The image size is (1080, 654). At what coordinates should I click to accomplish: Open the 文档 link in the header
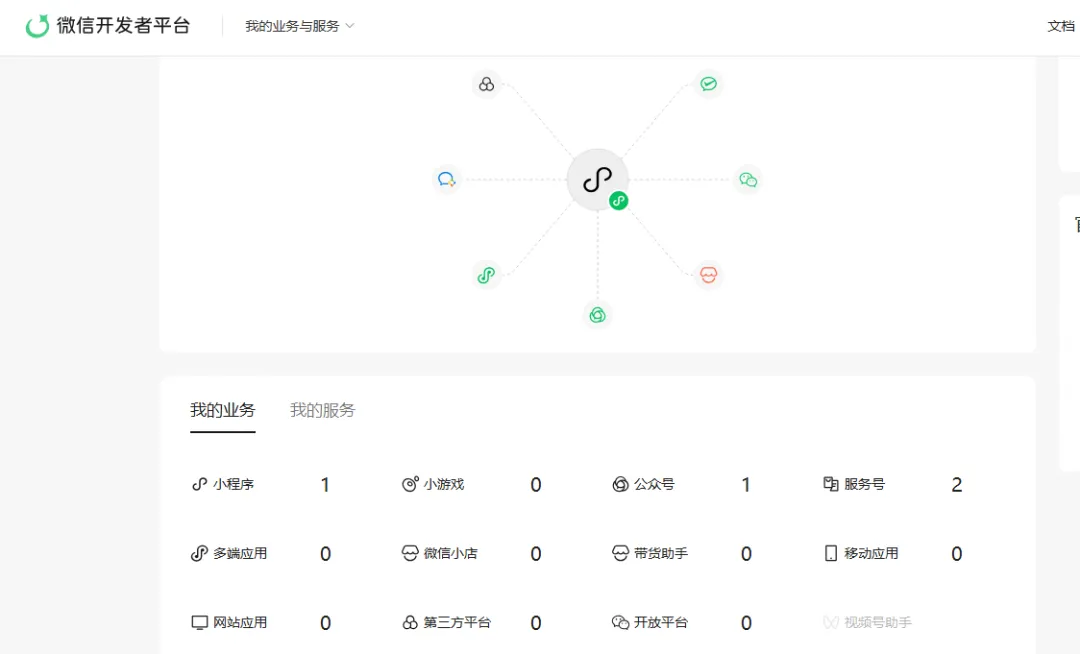click(x=1061, y=26)
